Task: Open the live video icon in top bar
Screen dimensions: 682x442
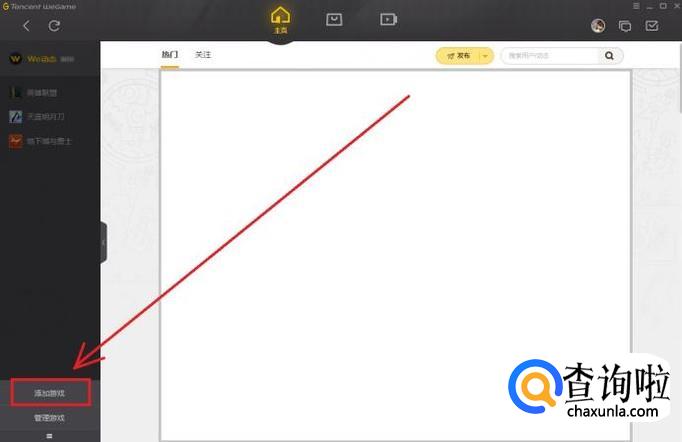Action: coord(388,20)
